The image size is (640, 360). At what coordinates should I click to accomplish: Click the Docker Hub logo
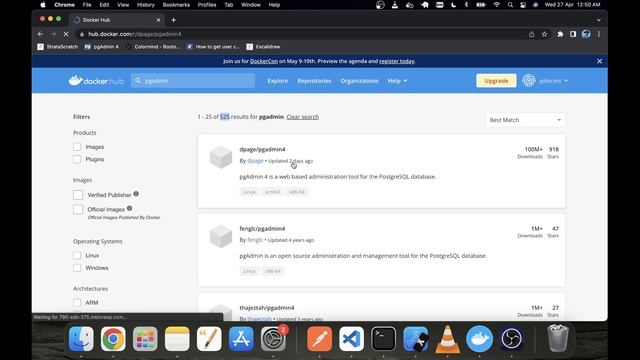[x=96, y=81]
